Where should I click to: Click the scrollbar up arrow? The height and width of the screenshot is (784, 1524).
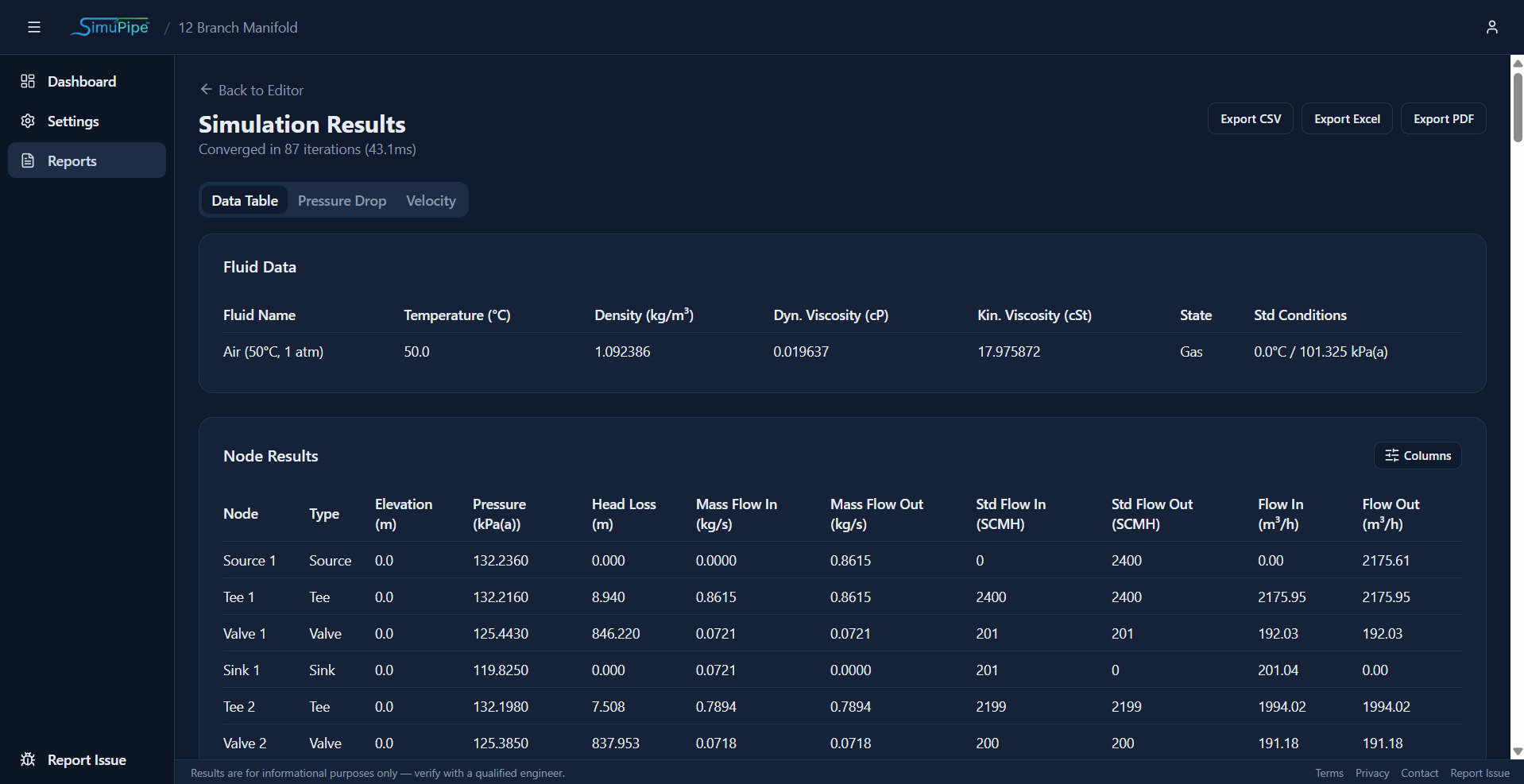[1517, 63]
